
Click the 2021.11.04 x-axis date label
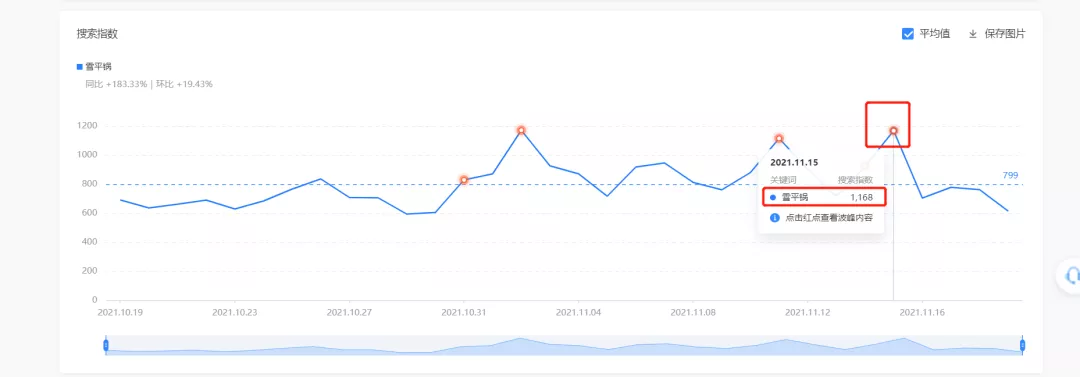point(578,312)
